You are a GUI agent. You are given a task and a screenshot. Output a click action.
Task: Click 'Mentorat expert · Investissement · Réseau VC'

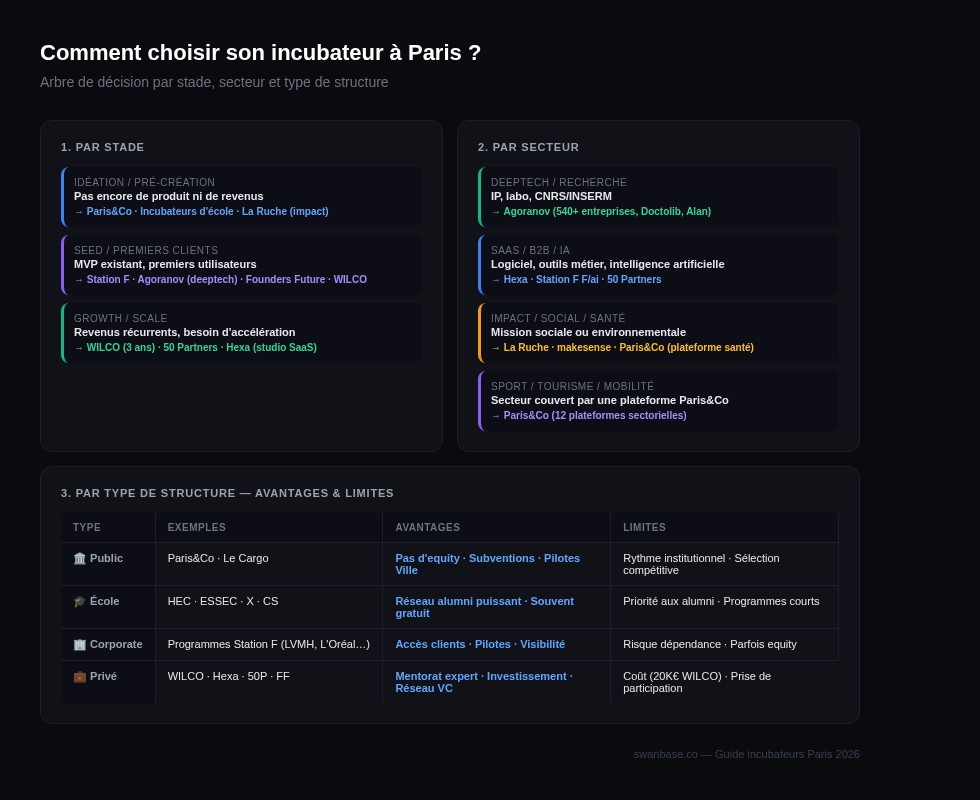(484, 682)
